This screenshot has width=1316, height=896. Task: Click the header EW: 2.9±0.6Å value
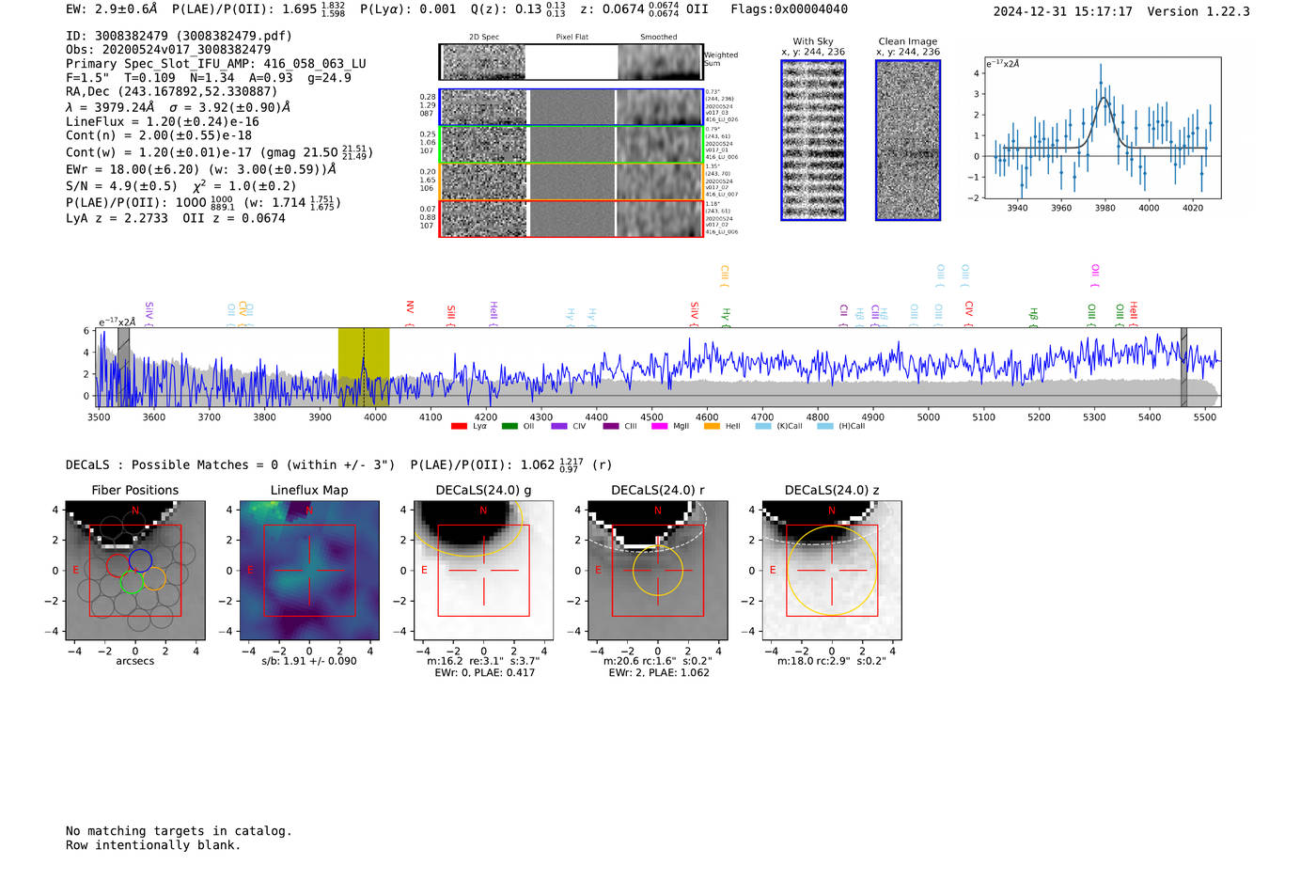coord(112,9)
